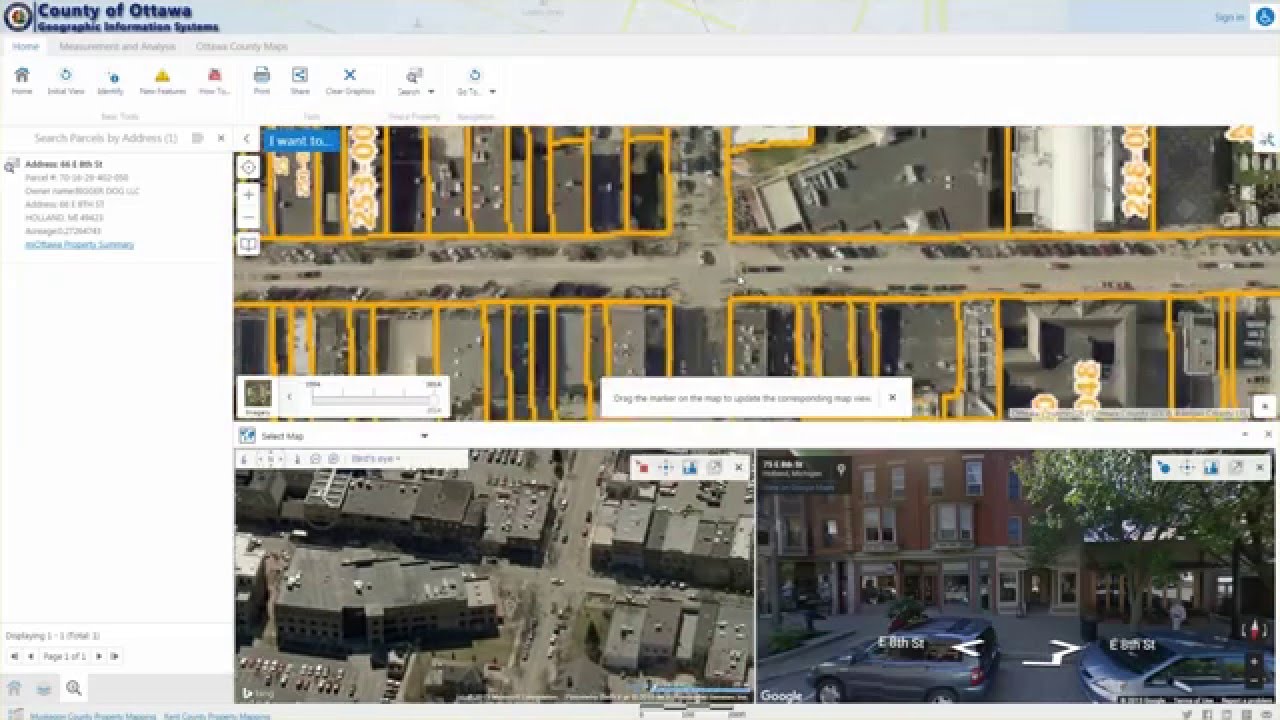Click the I want to... button
Screen dimensions: 1280x720
pyautogui.click(x=300, y=140)
